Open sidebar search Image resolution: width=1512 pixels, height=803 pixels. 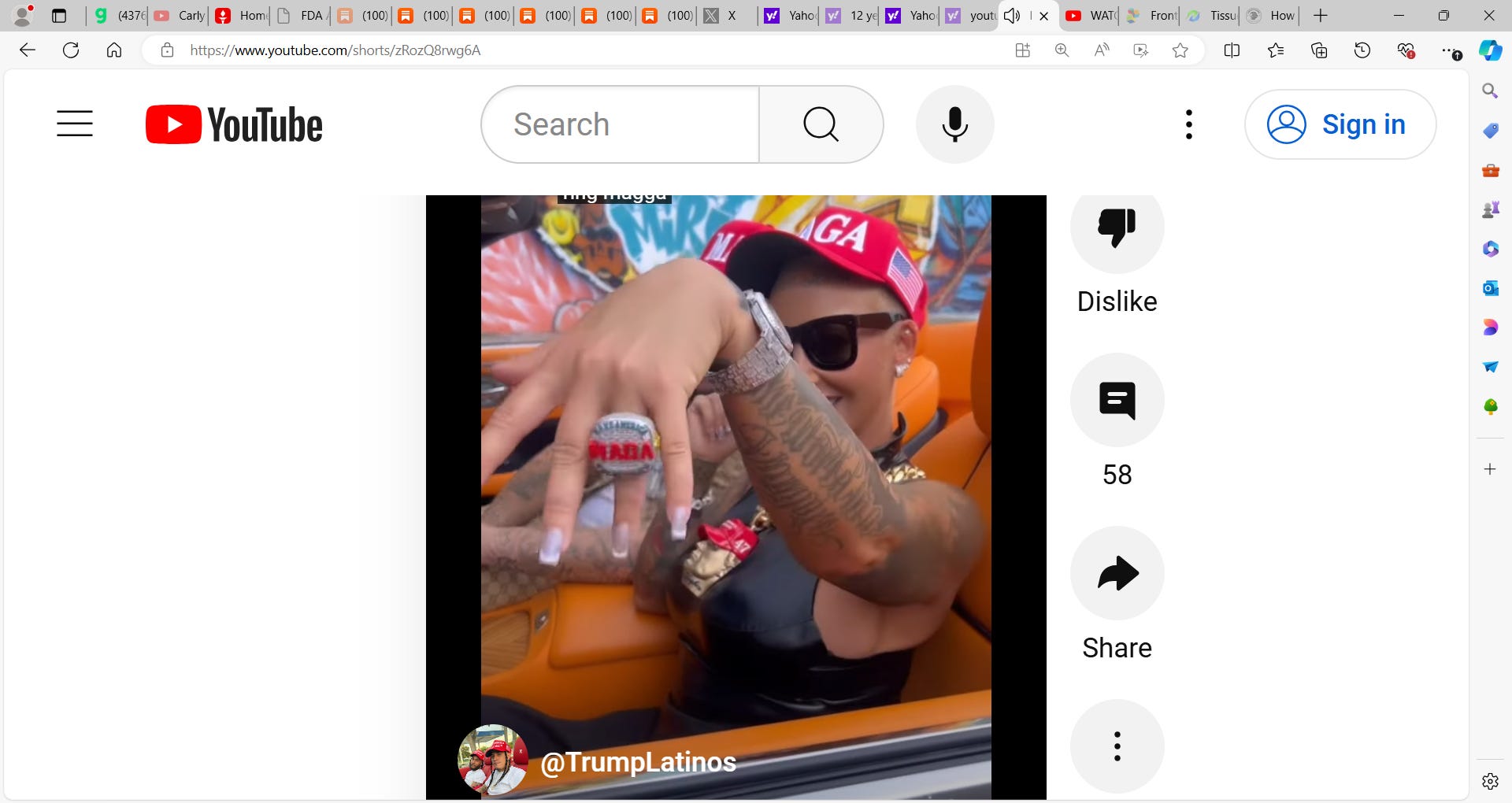[1490, 91]
